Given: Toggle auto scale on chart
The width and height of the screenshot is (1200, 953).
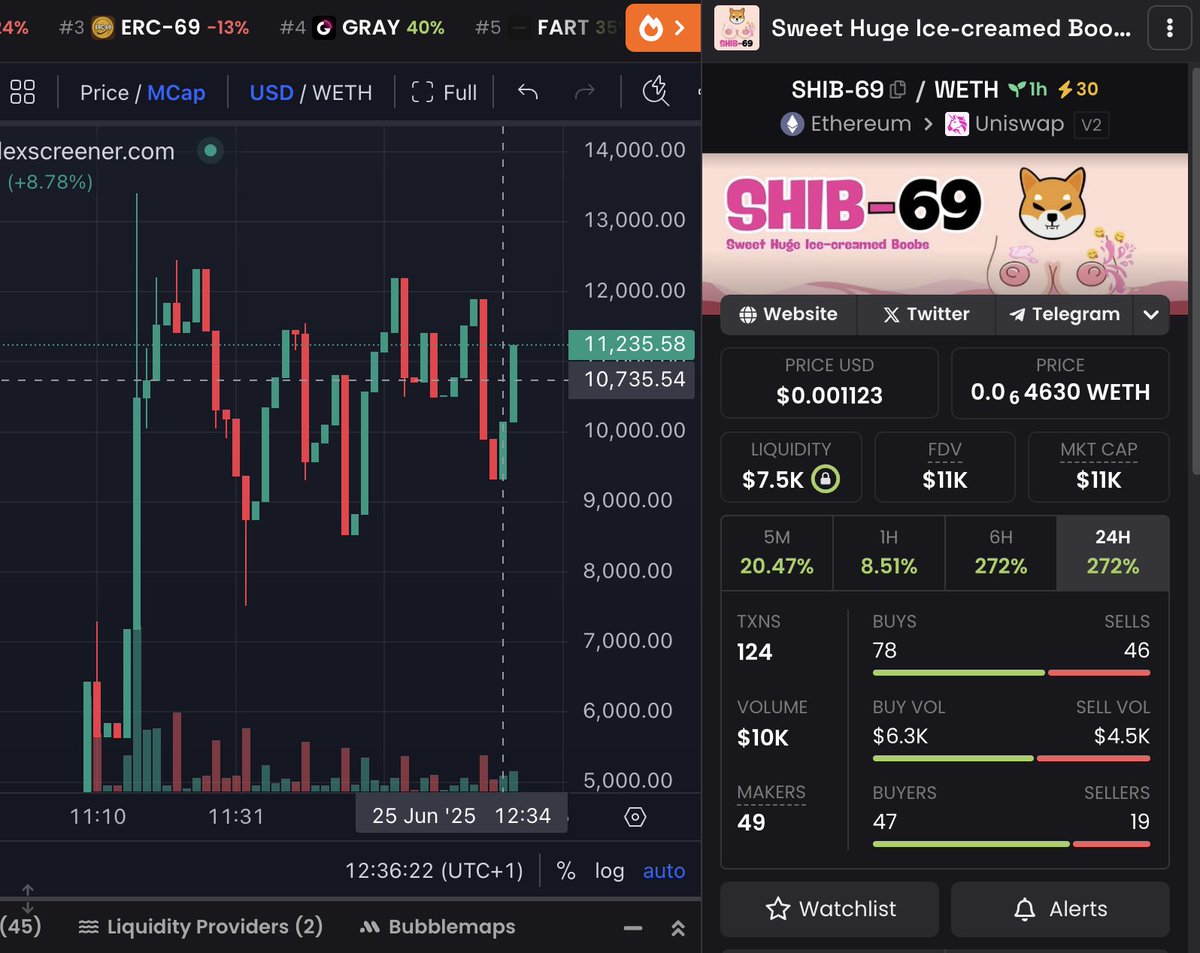Looking at the screenshot, I should (664, 871).
